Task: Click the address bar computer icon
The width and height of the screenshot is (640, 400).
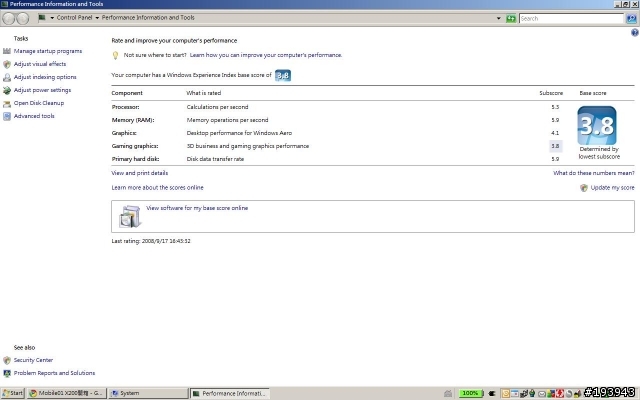Action: (x=42, y=18)
